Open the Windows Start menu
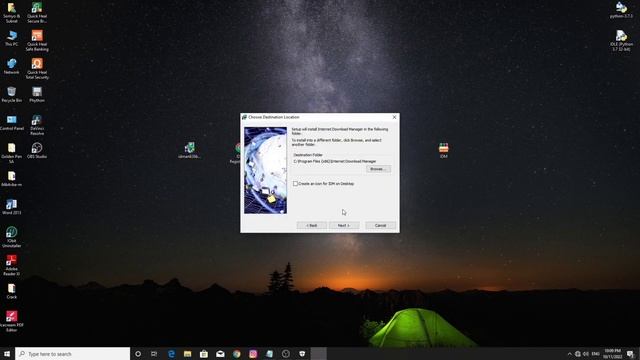Screen dimensions: 640x360 click(7, 353)
